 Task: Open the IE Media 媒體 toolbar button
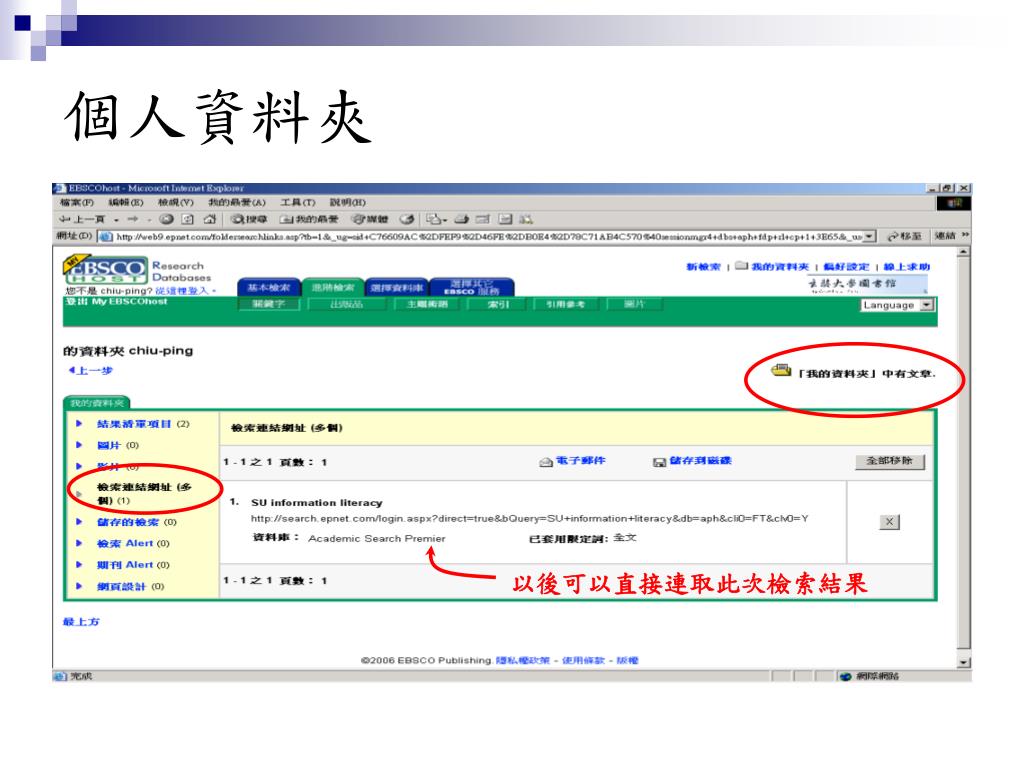pyautogui.click(x=370, y=219)
